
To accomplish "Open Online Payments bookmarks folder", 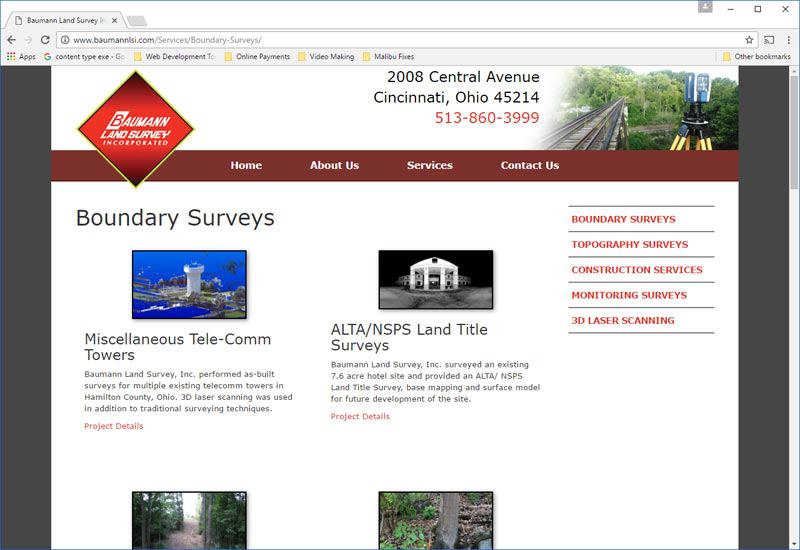I will click(257, 57).
